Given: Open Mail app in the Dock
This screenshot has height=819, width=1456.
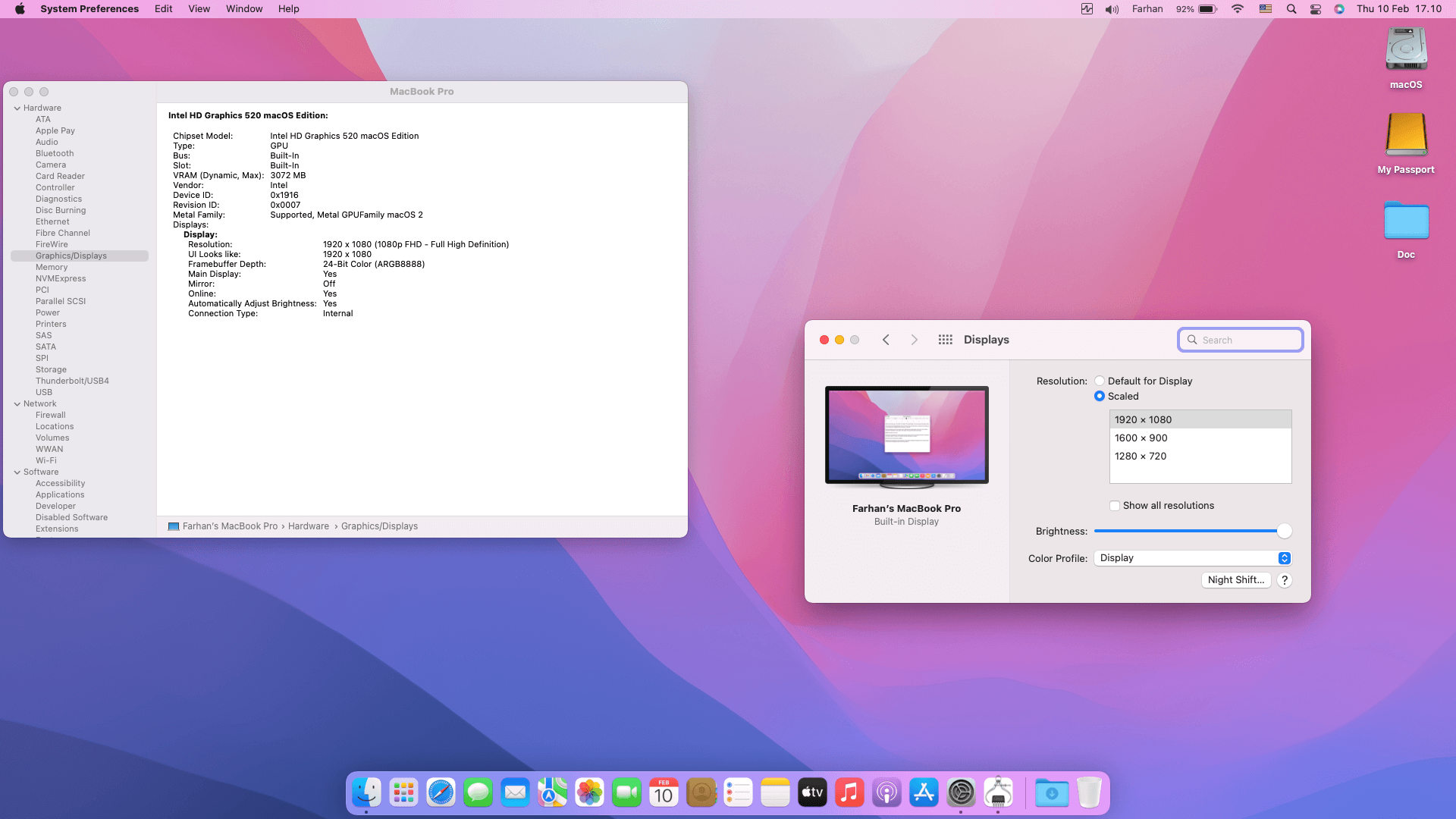Looking at the screenshot, I should pos(516,793).
